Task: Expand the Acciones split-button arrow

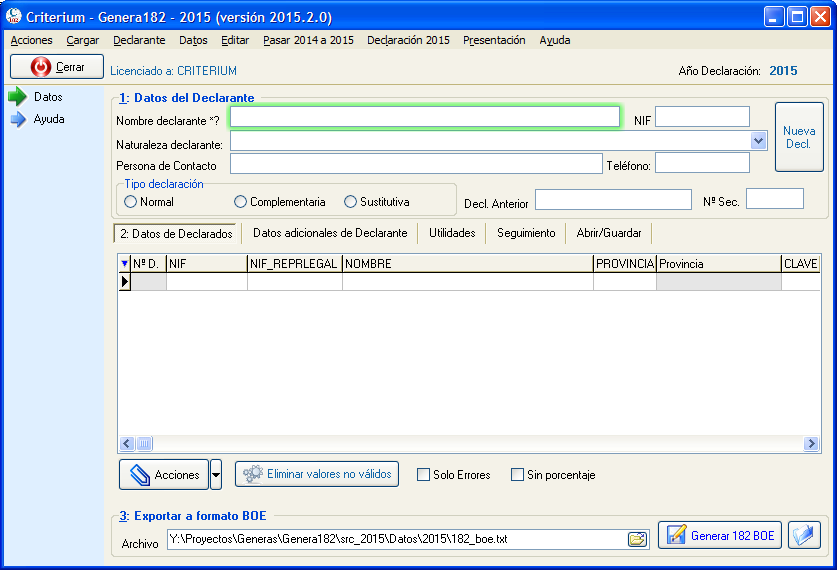Action: click(x=216, y=474)
